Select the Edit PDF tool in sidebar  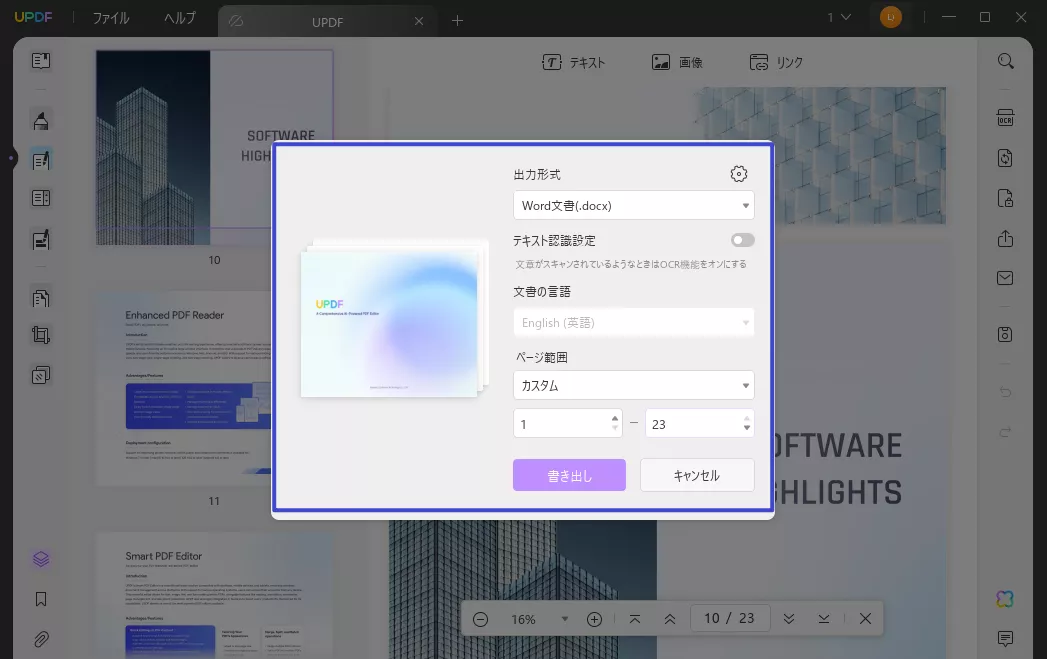pyautogui.click(x=41, y=160)
